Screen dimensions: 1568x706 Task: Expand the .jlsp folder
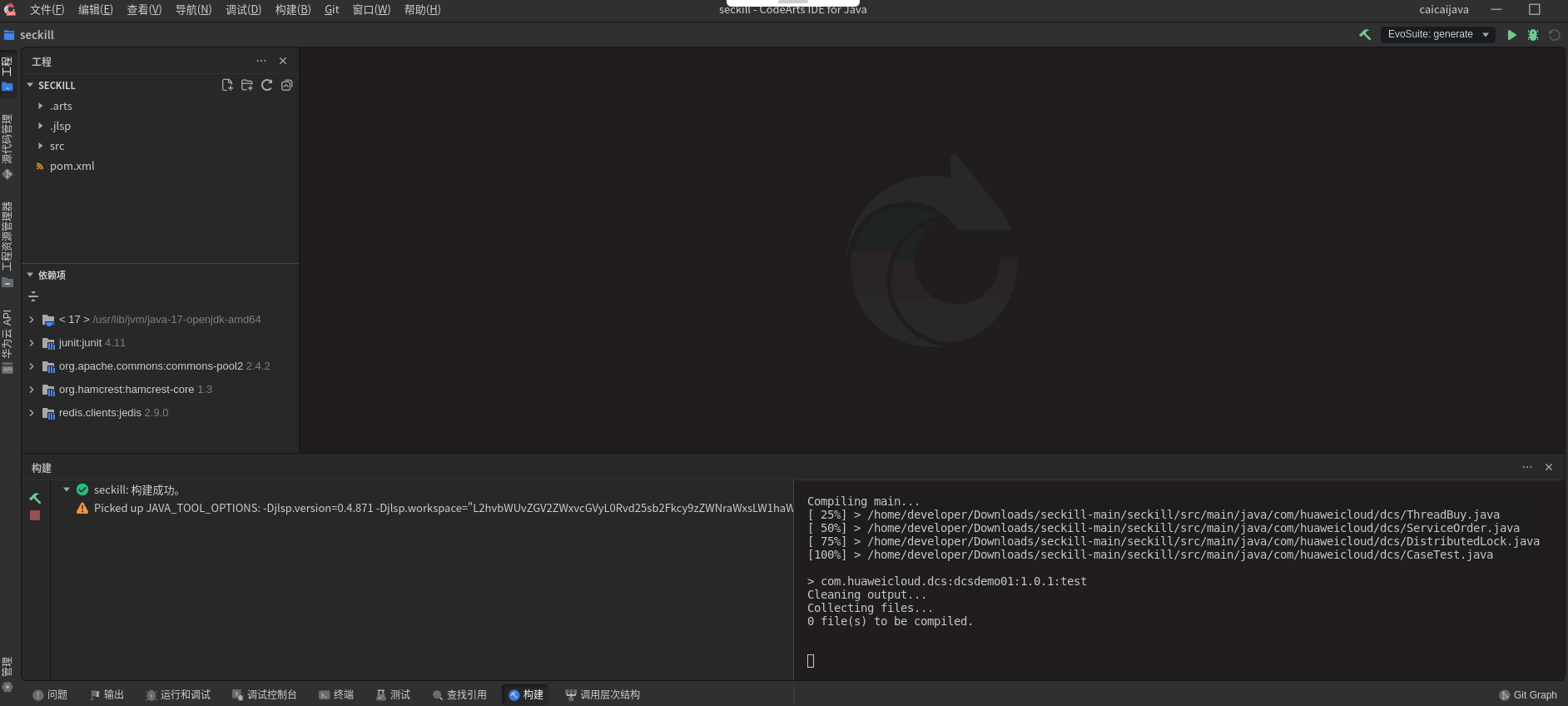tap(40, 126)
